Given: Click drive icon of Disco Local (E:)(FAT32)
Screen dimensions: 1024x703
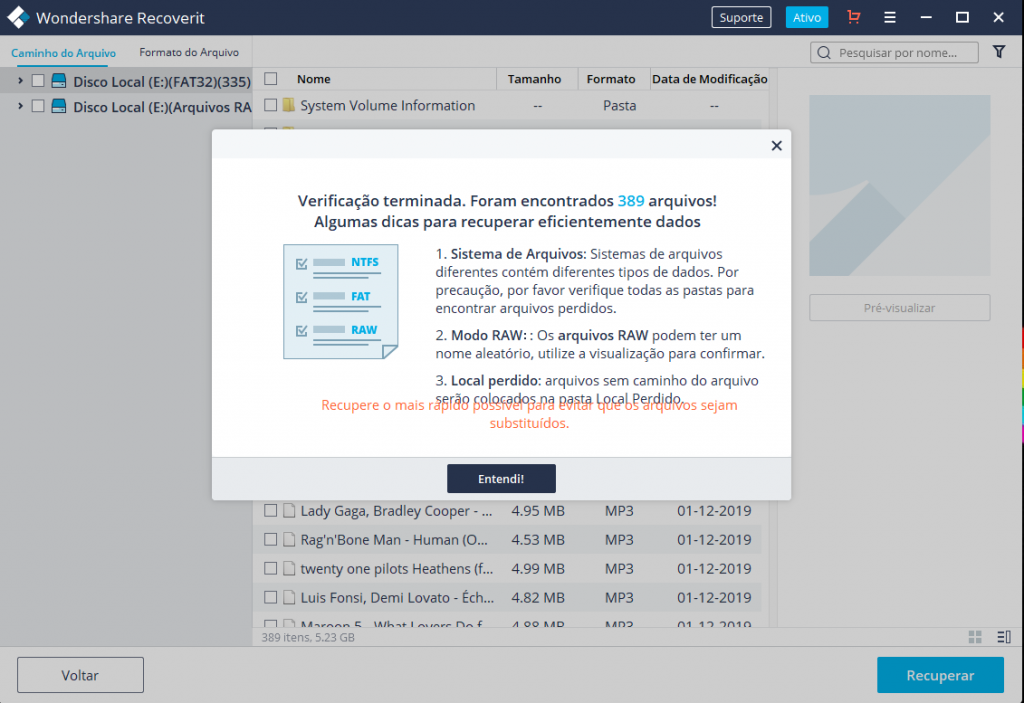Looking at the screenshot, I should pos(59,81).
